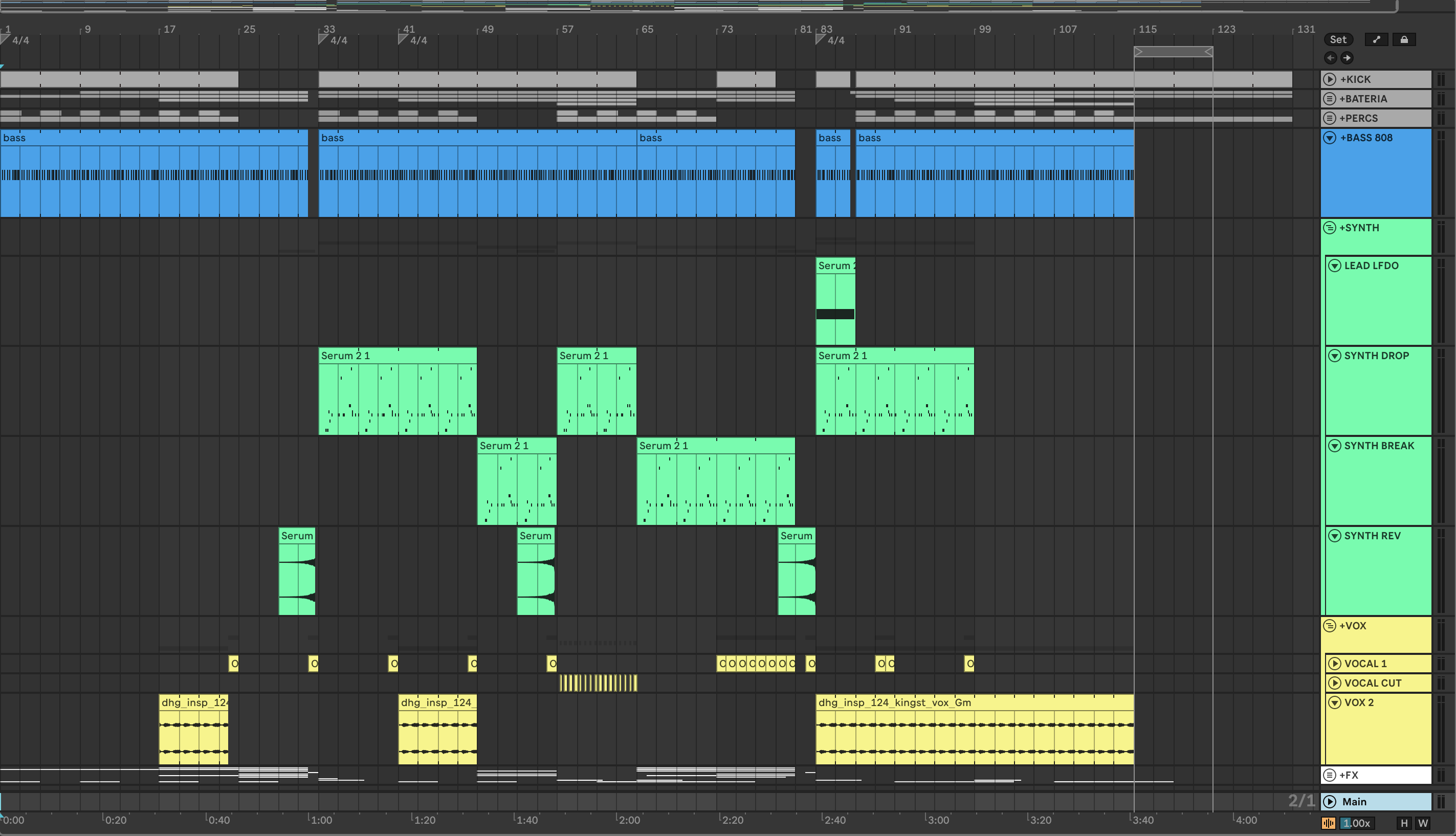
Task: Click the +FX track level meter
Action: [1441, 775]
